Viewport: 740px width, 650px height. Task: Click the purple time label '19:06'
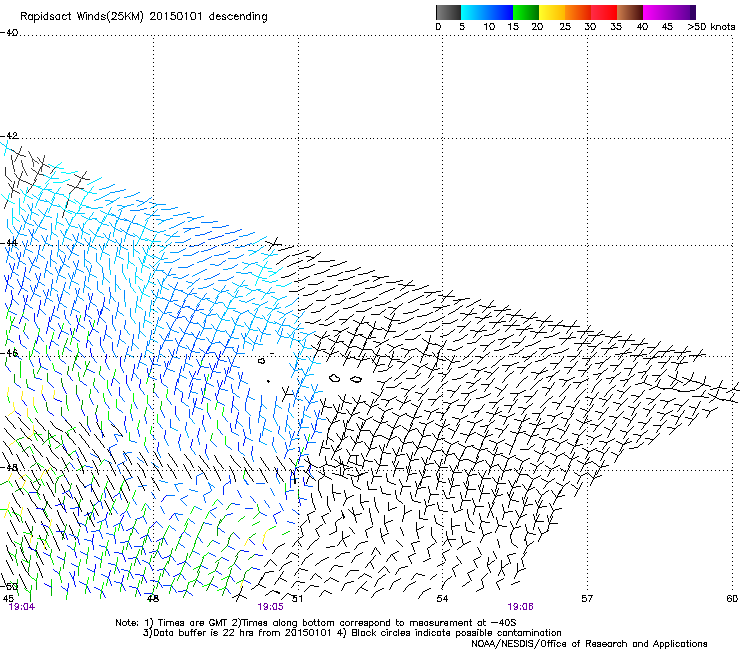coord(521,607)
